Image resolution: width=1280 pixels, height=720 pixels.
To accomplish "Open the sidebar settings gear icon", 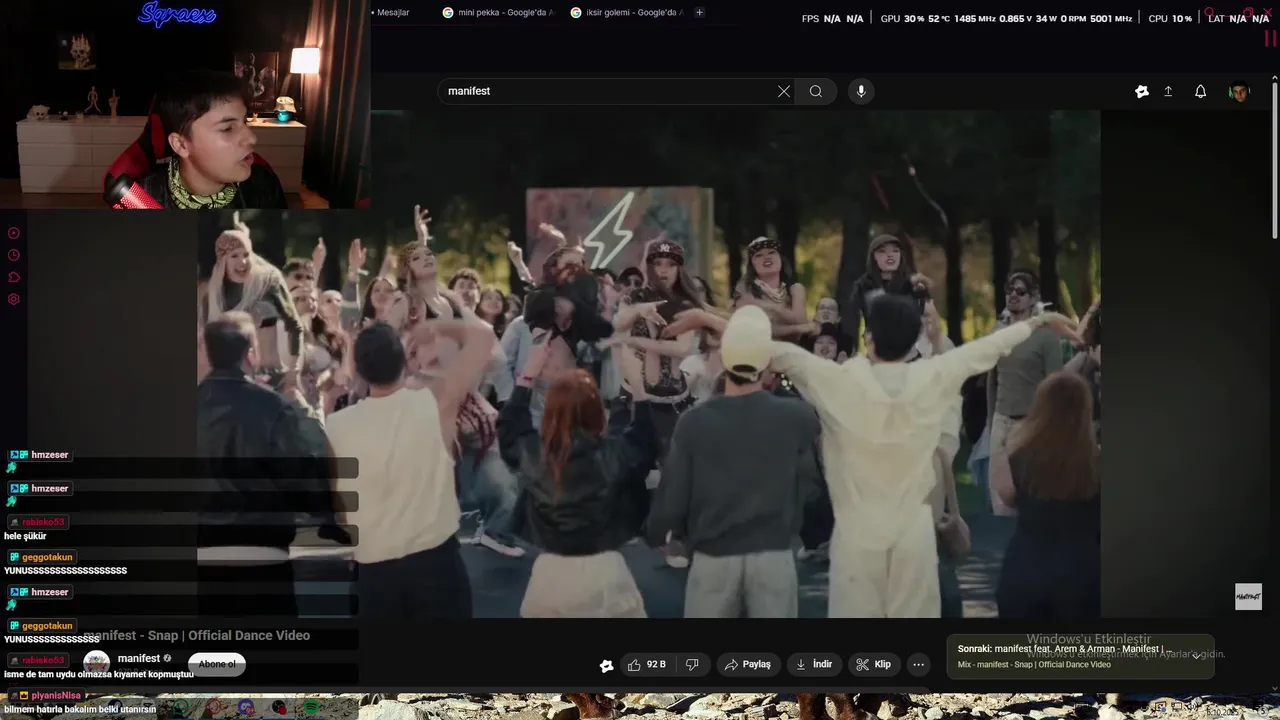I will [14, 299].
